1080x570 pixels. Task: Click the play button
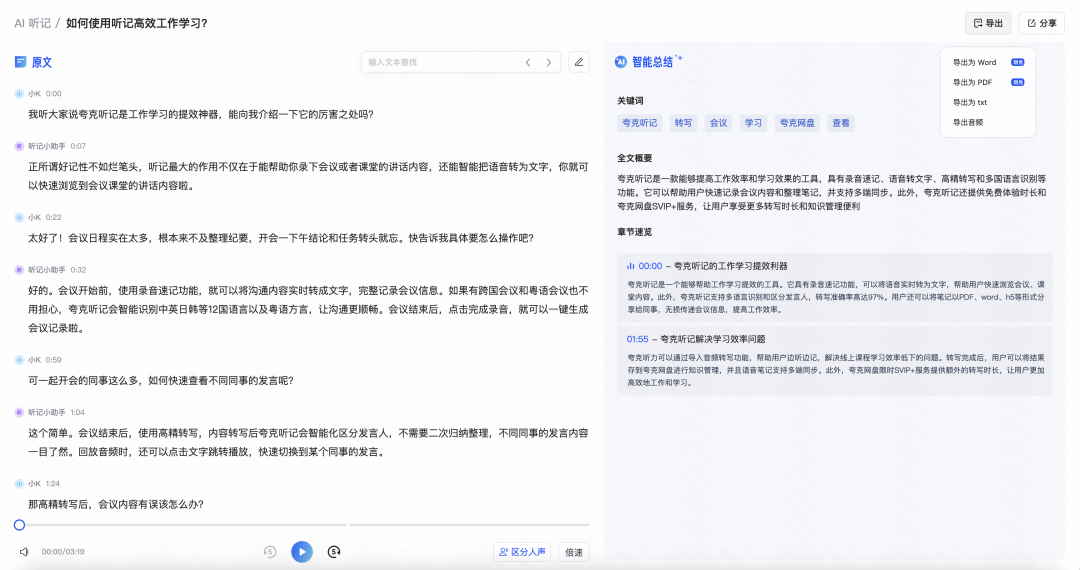[302, 551]
